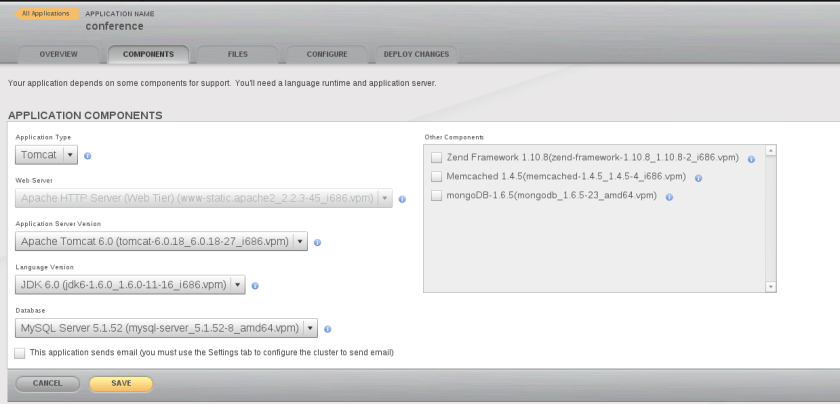Check the Memcached 1.4.5 component
The width and height of the screenshot is (840, 404).
pos(436,177)
